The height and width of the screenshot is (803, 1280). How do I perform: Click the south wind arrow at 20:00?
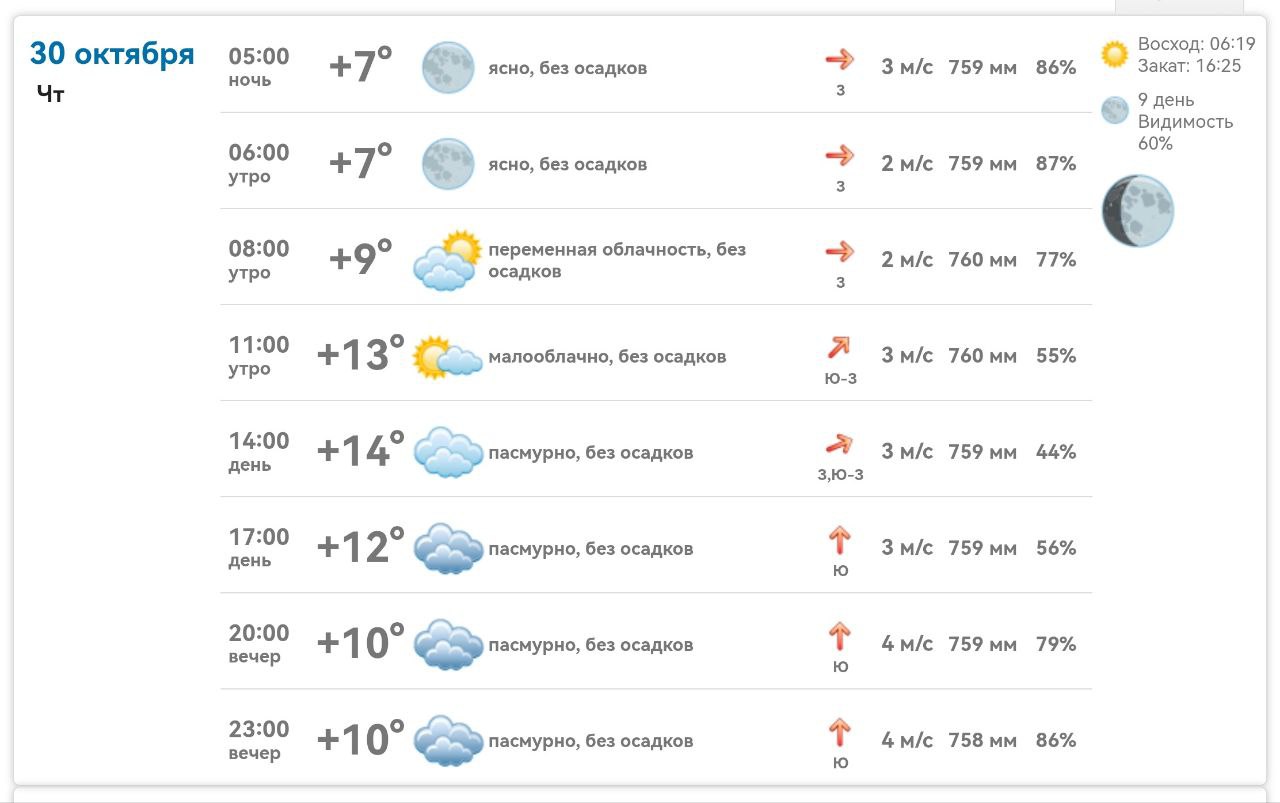[839, 635]
